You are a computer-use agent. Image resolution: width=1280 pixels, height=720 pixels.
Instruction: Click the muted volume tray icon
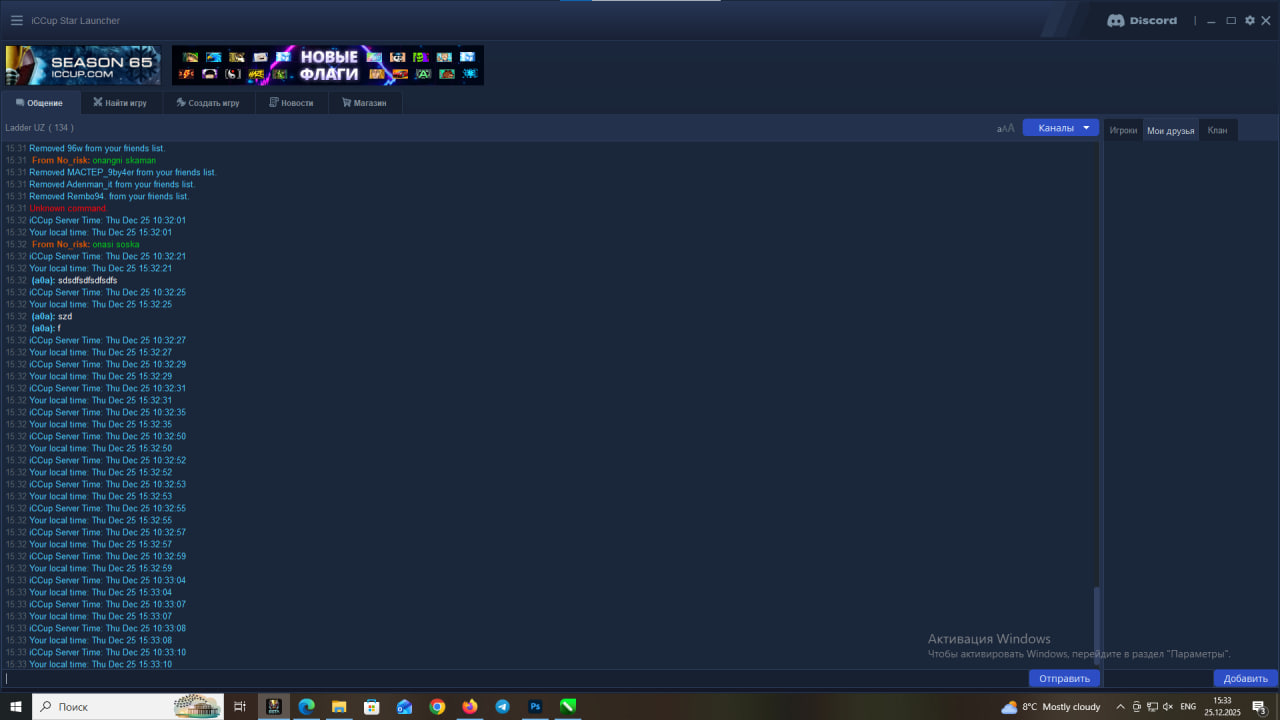click(x=1168, y=706)
